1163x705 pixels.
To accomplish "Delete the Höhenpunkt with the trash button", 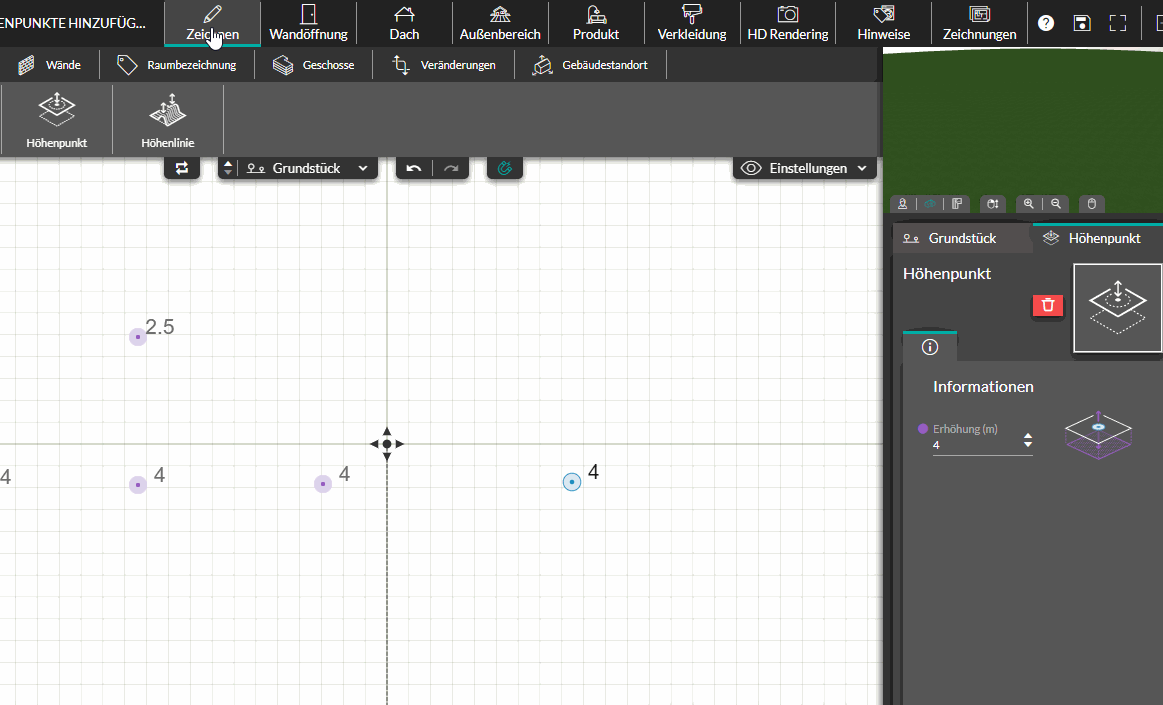I will [x=1048, y=305].
